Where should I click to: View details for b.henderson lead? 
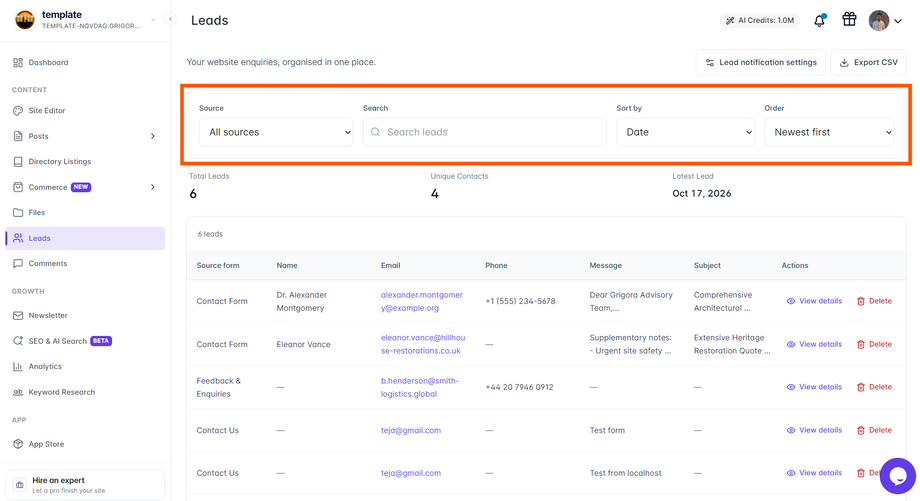coord(814,387)
